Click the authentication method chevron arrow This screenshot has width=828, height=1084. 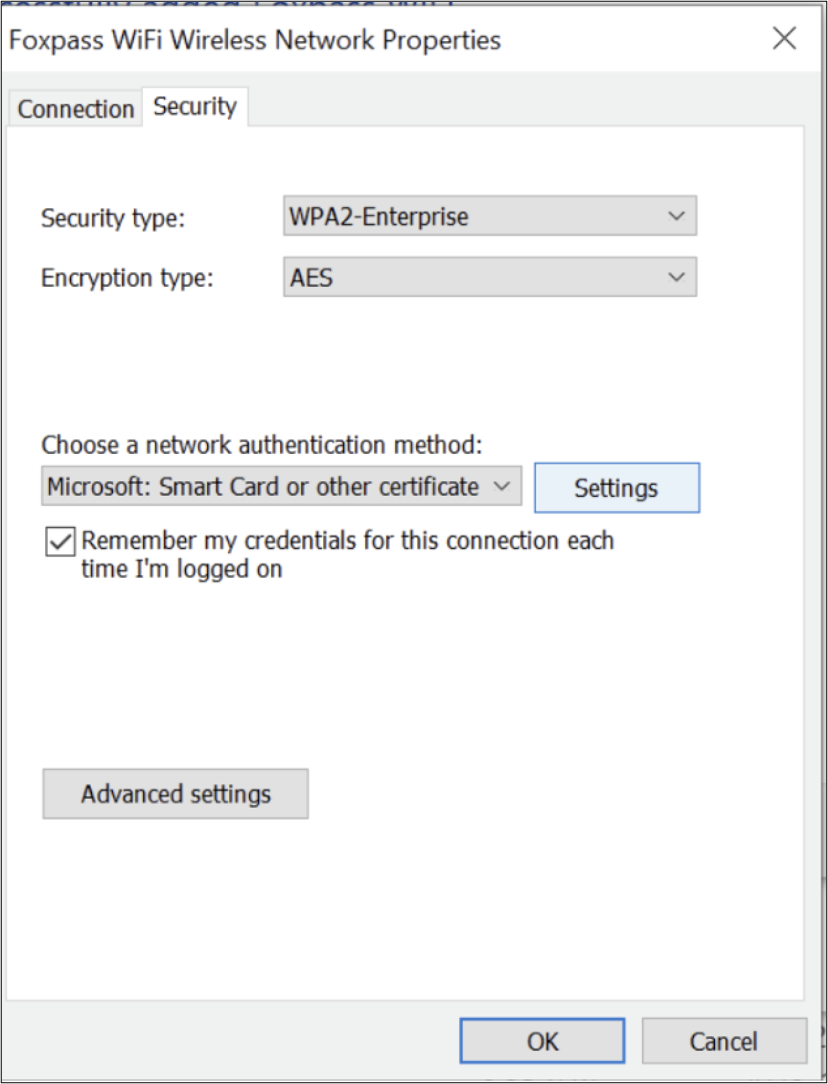[502, 486]
